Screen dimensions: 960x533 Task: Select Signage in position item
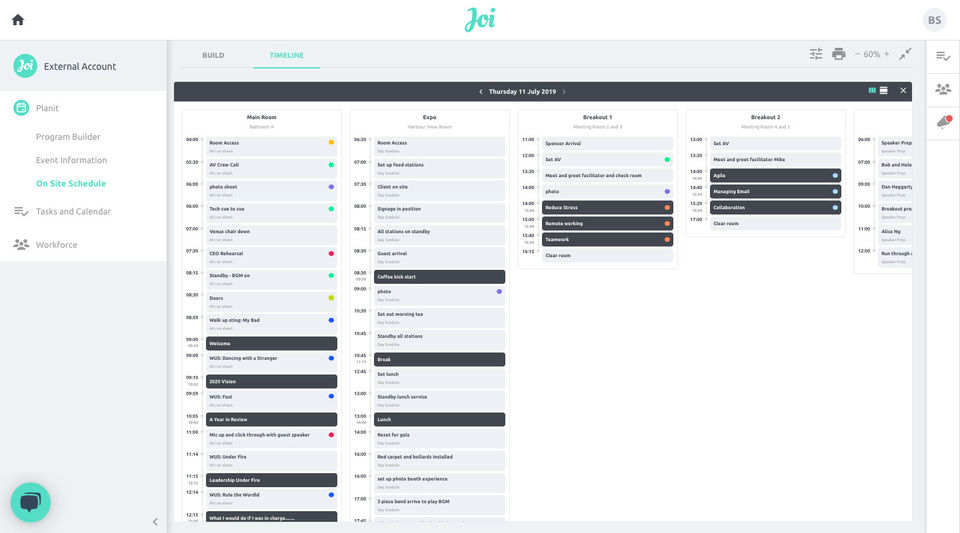tap(439, 212)
